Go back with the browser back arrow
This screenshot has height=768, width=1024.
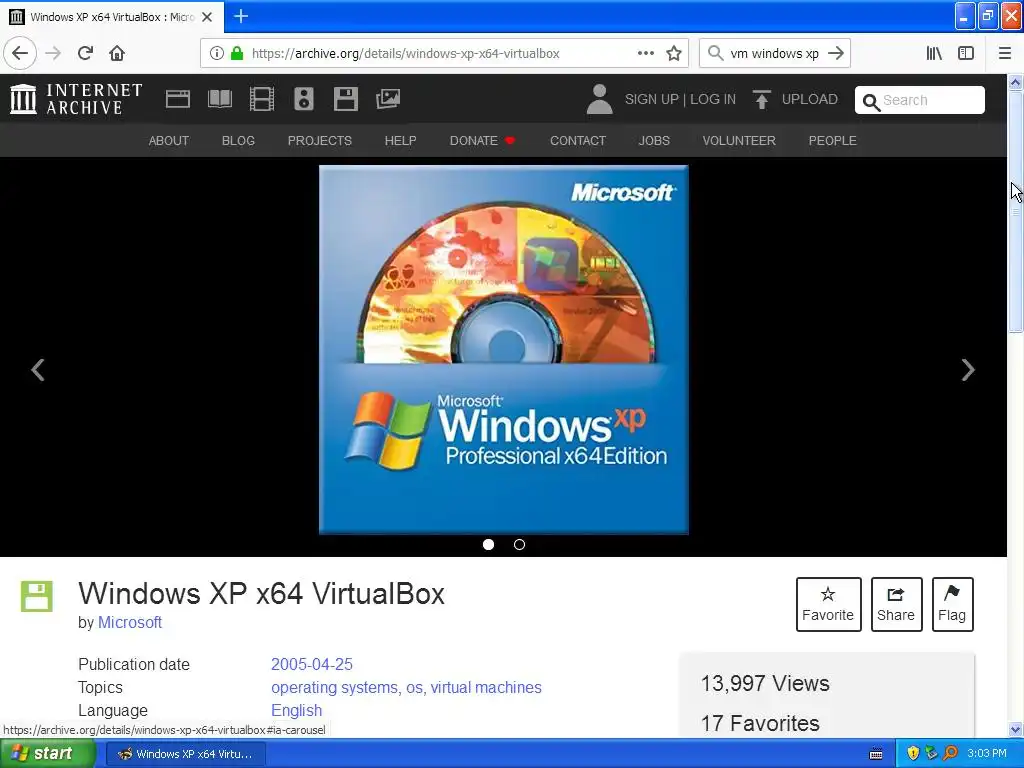click(x=20, y=54)
